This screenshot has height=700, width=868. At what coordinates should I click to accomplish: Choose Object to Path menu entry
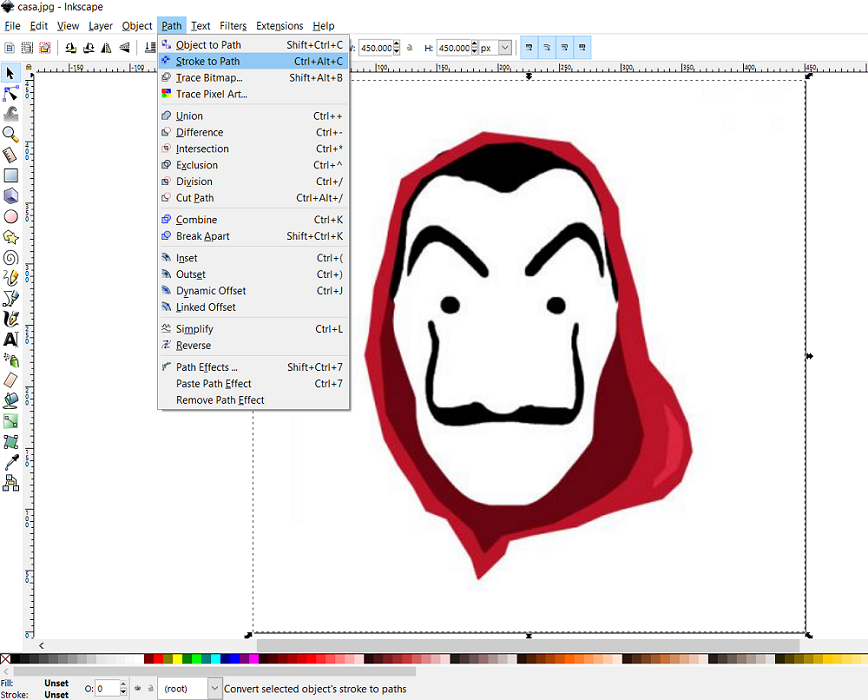(254, 45)
